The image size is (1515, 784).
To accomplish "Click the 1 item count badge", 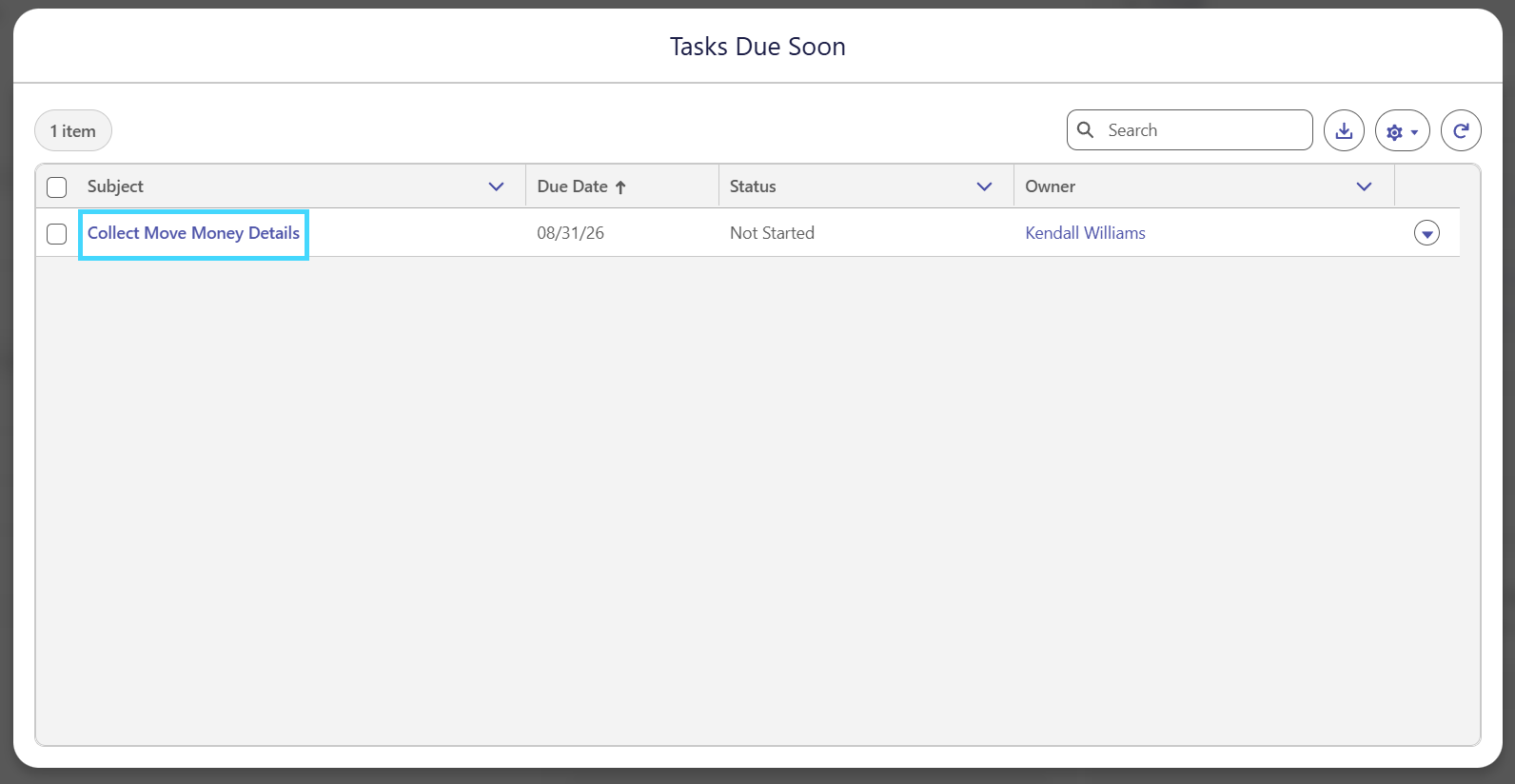I will 73,131.
